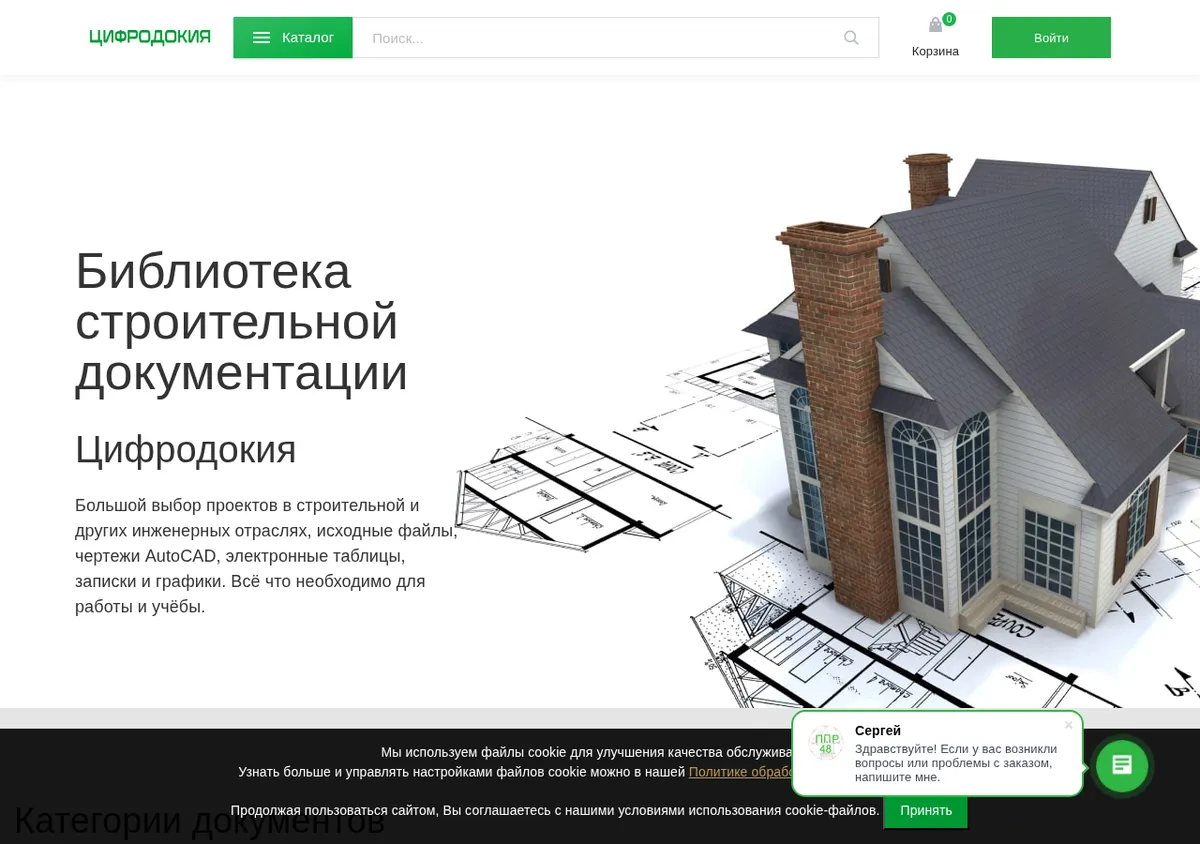Click the search magnifier icon

tap(851, 38)
